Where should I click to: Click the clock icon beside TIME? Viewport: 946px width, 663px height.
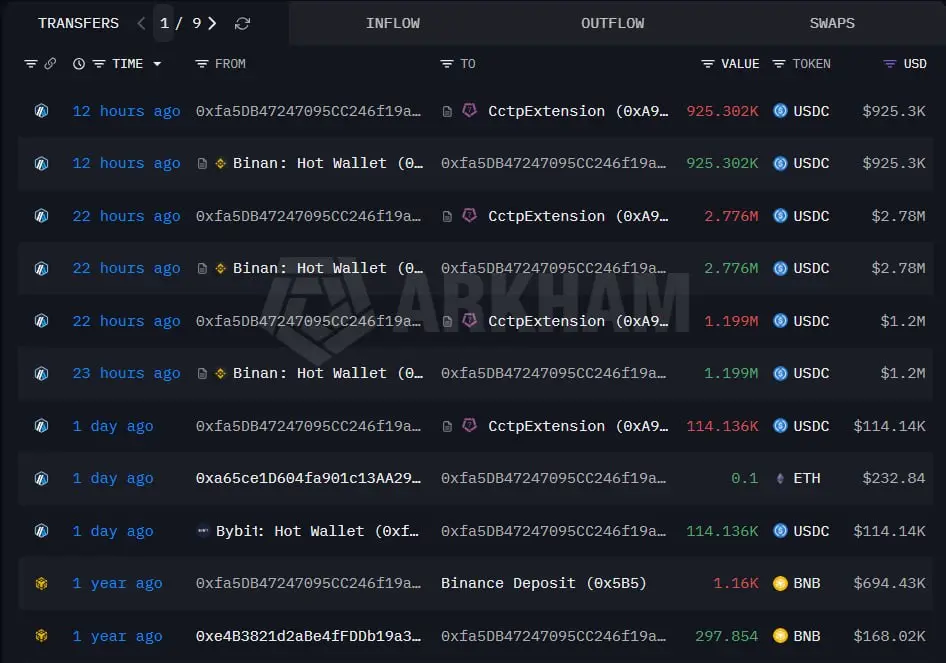[78, 63]
